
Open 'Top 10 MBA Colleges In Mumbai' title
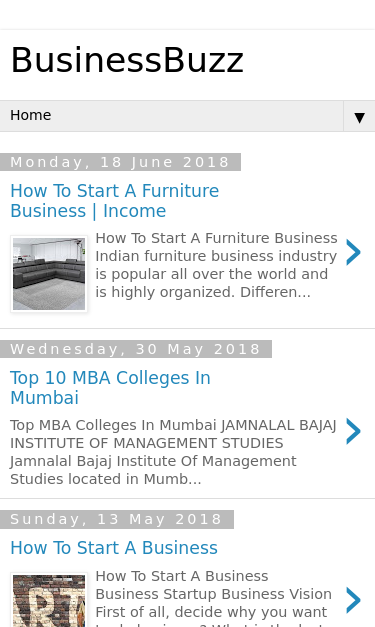coord(110,387)
